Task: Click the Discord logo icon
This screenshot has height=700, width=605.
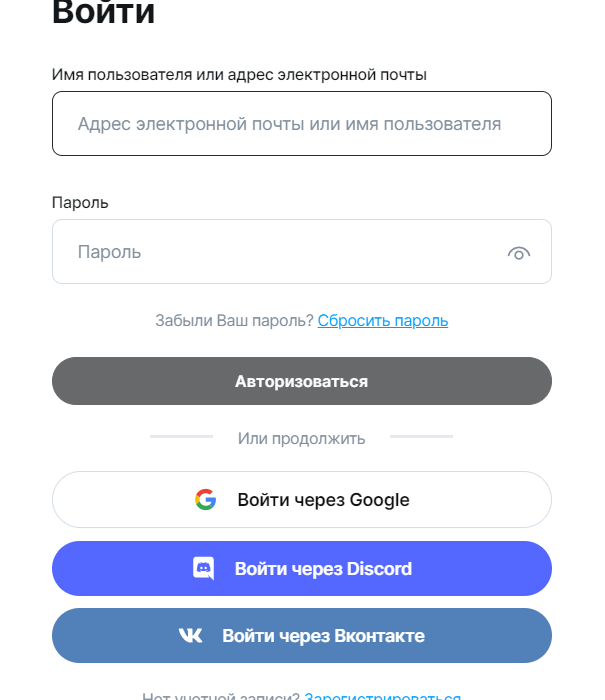Action: point(203,569)
